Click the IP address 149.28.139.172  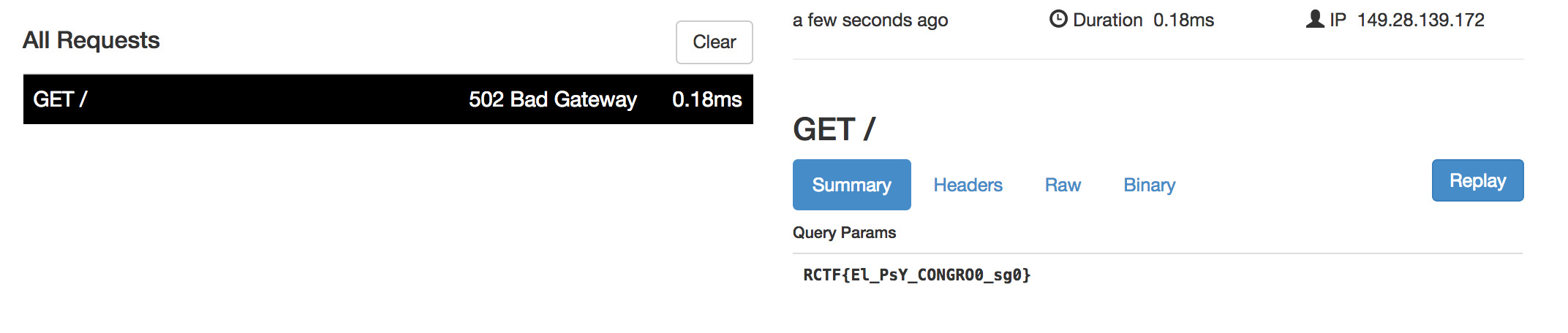pos(1420,20)
